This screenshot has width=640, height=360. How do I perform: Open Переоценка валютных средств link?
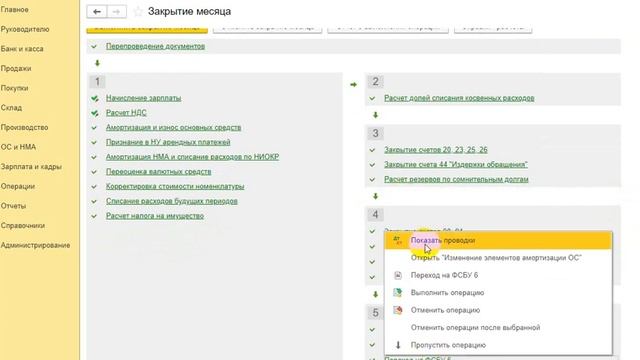click(x=158, y=172)
